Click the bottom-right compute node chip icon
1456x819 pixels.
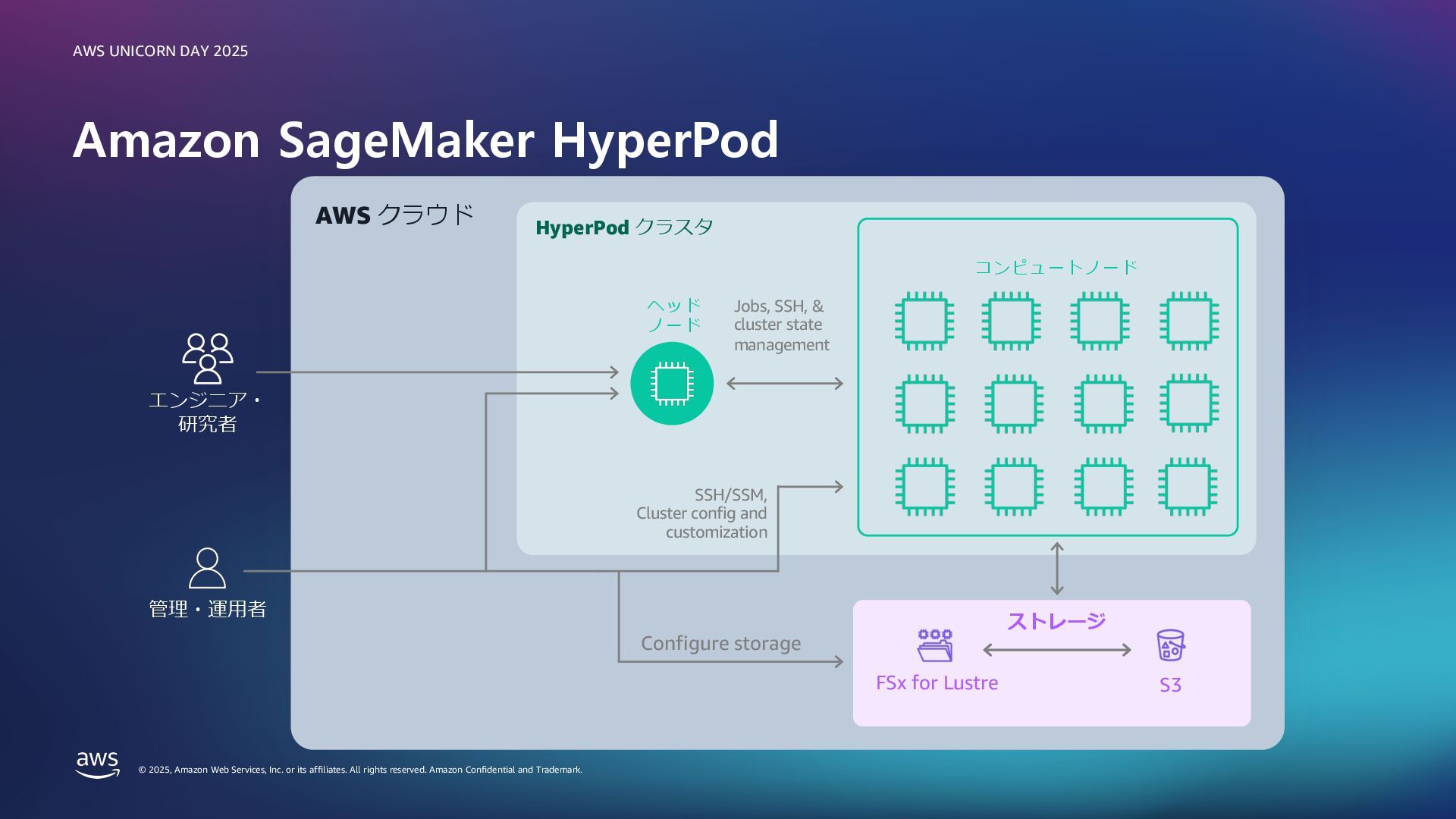(1188, 486)
